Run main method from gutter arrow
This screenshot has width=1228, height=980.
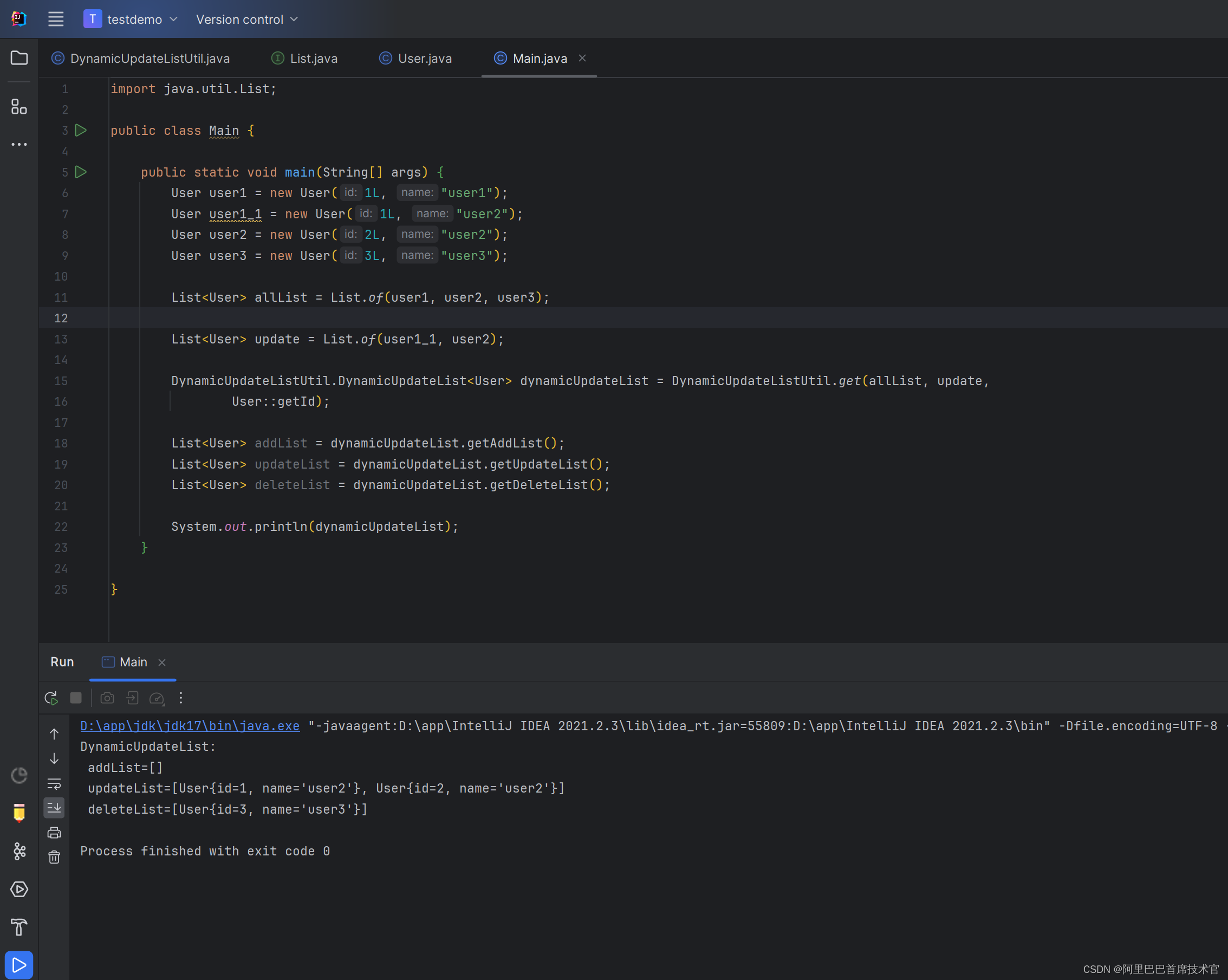81,172
